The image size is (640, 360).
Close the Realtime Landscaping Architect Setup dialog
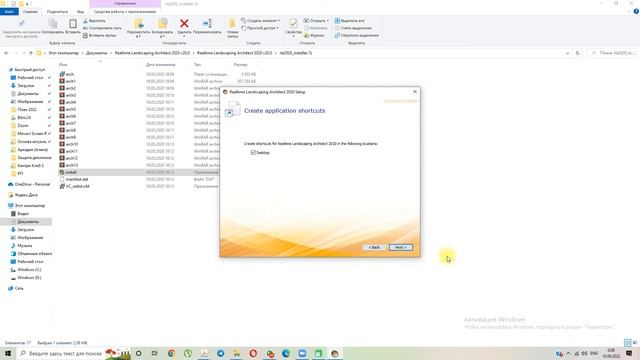point(415,92)
